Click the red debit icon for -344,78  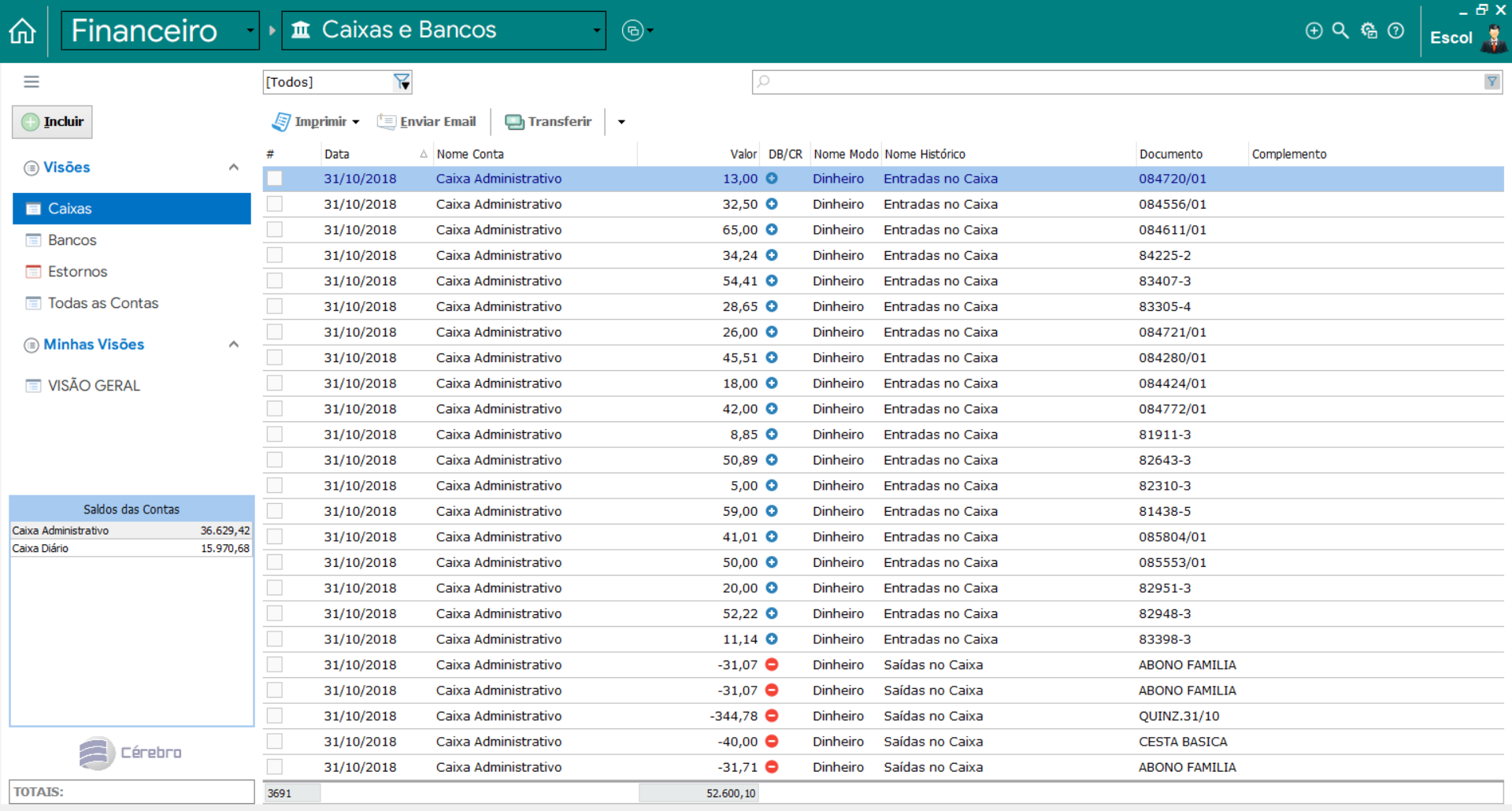(x=772, y=716)
